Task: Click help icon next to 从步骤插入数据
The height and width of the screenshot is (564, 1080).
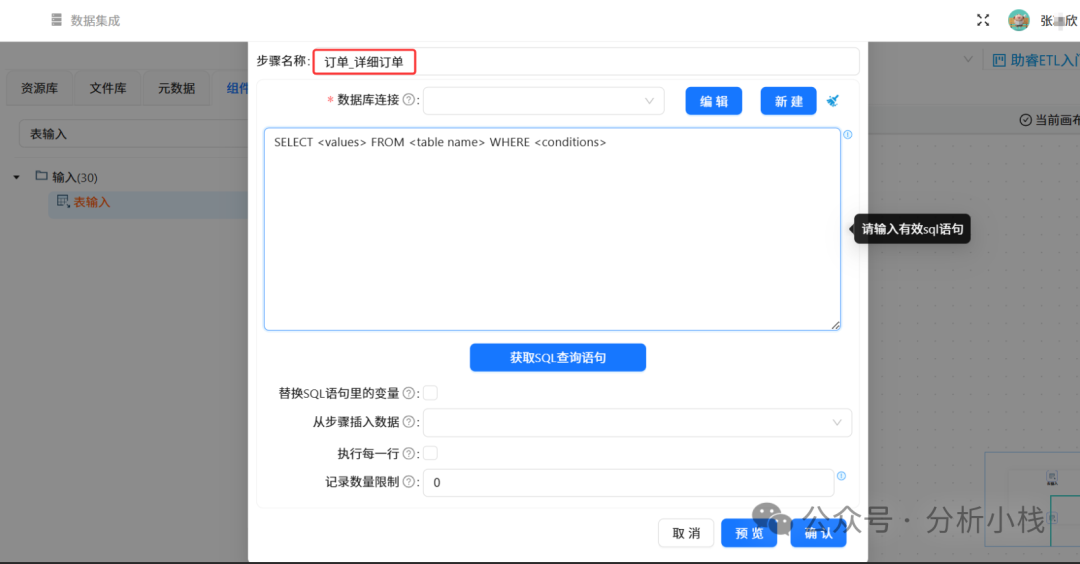Action: [408, 422]
